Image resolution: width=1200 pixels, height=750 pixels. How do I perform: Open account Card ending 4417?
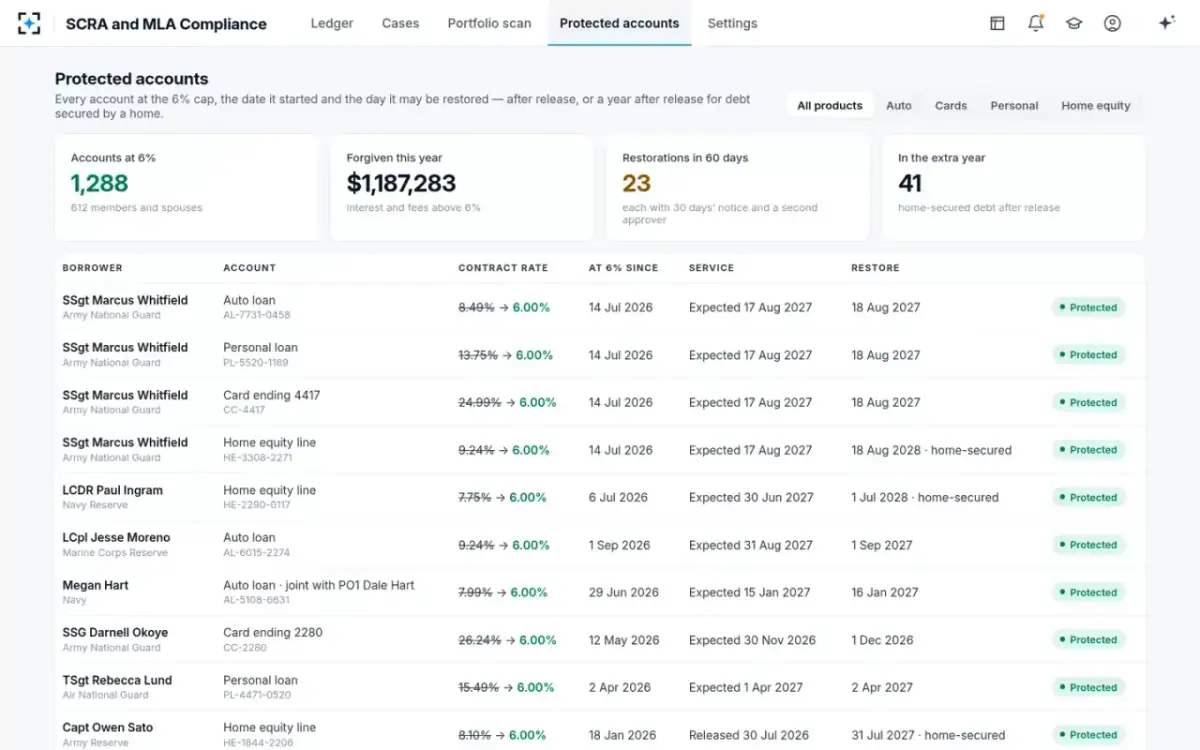point(272,395)
